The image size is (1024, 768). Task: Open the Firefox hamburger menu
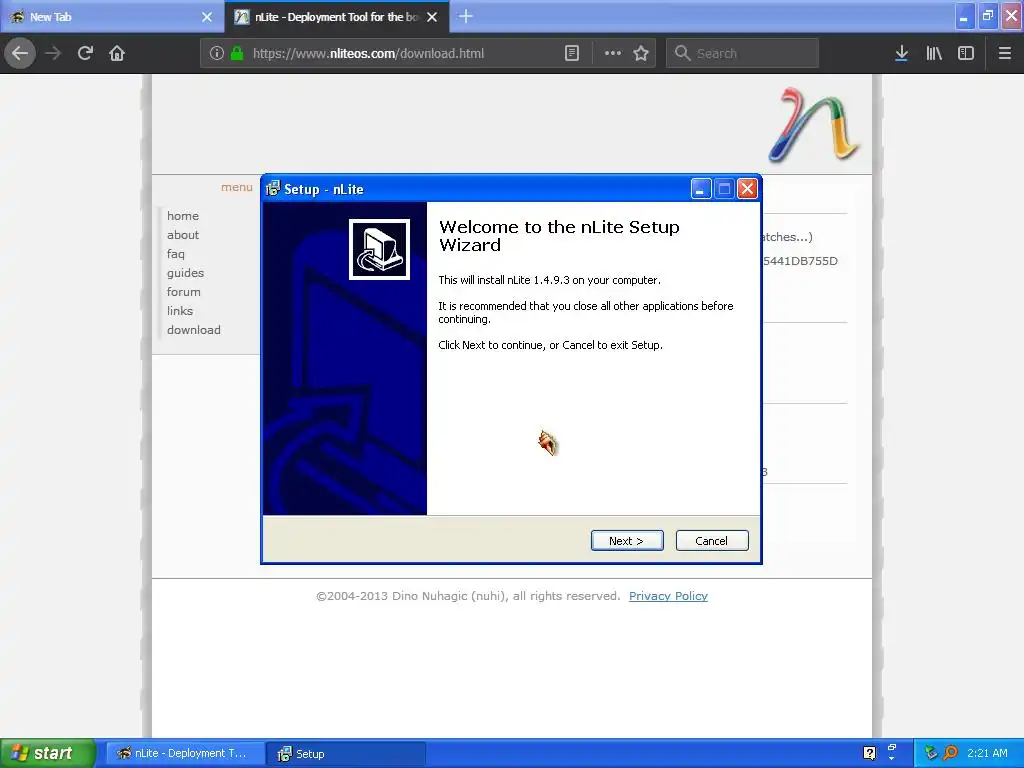(x=1005, y=54)
